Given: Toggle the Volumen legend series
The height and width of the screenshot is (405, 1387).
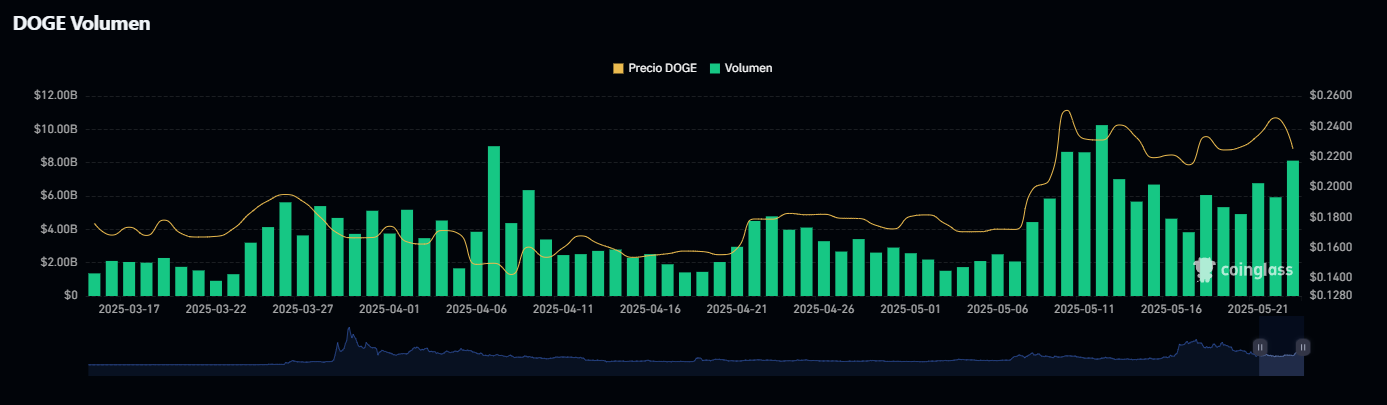Looking at the screenshot, I should click(x=741, y=68).
